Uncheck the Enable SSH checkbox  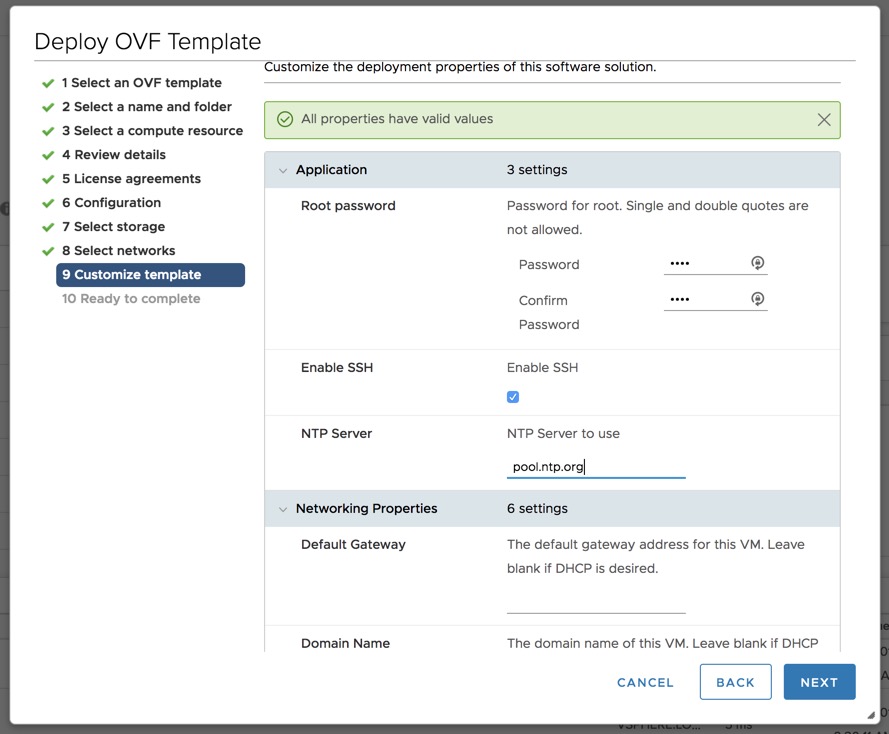513,397
